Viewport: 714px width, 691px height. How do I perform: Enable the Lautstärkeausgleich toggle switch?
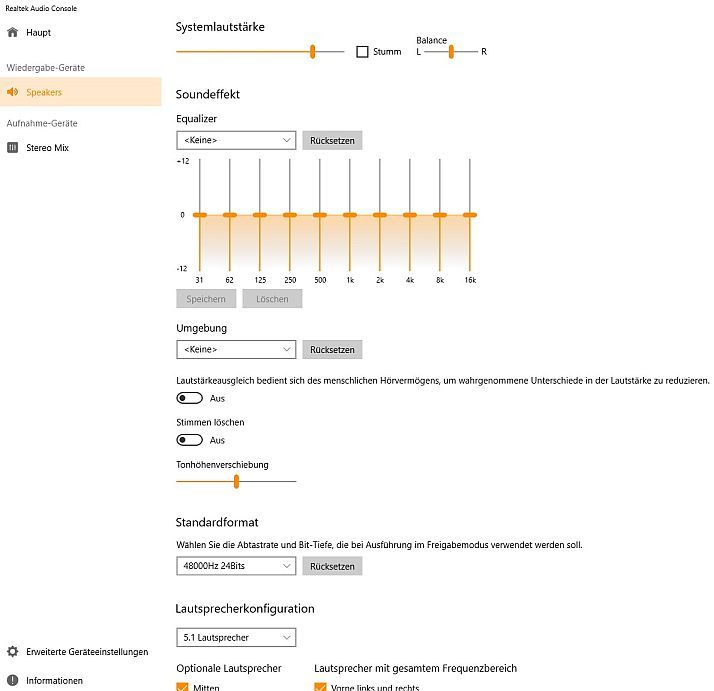[189, 398]
